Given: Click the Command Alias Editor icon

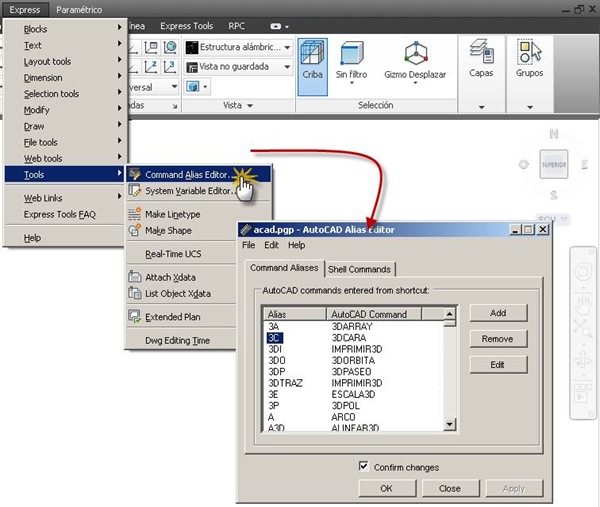Looking at the screenshot, I should (135, 174).
